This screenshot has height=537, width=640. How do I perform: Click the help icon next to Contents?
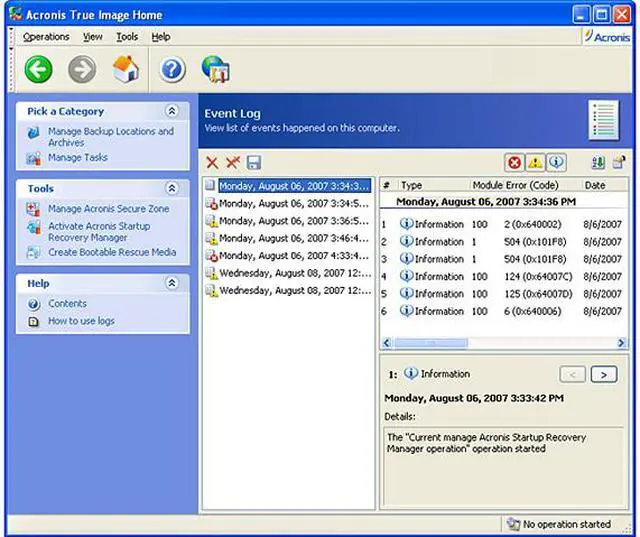[33, 304]
